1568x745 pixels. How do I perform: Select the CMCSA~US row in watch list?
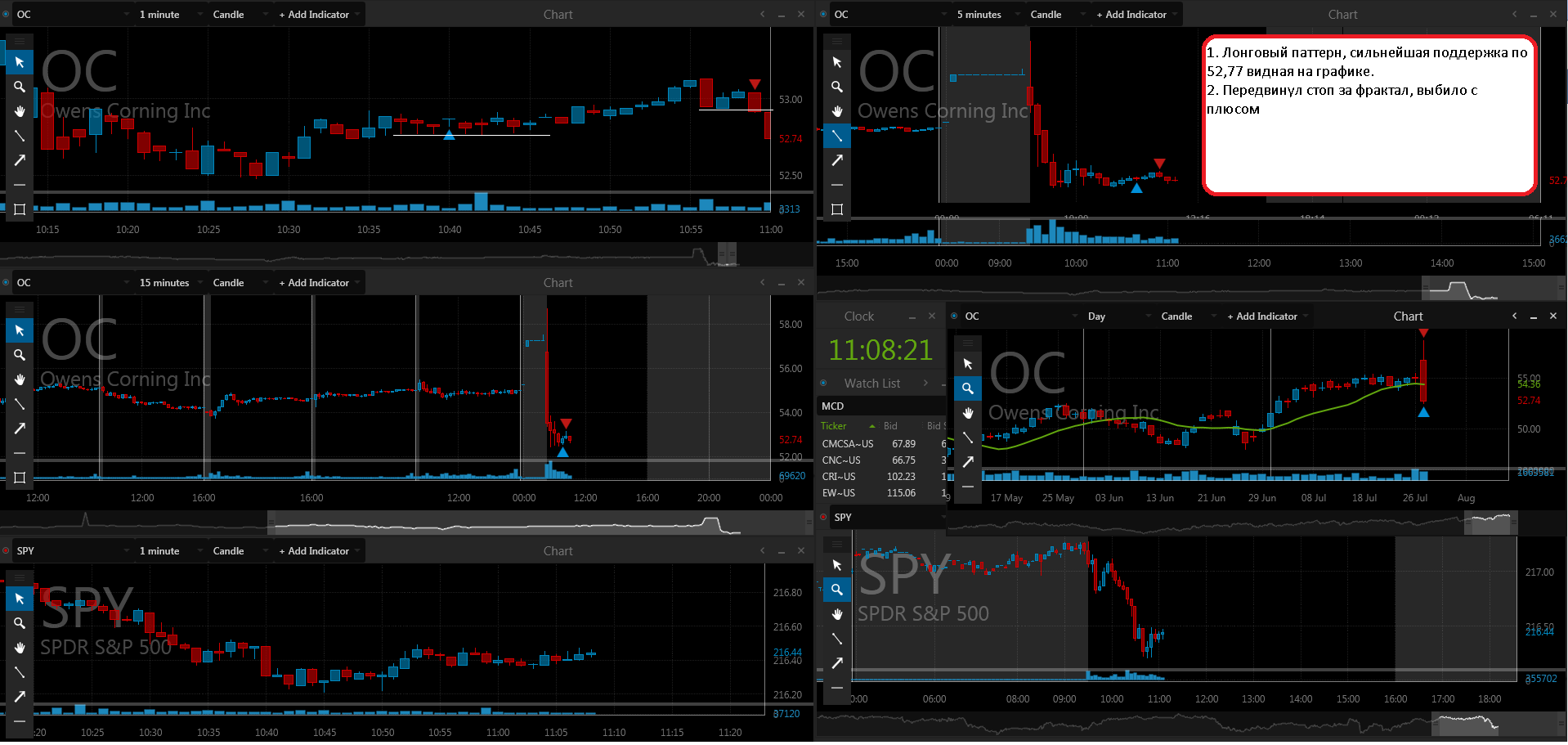click(882, 443)
